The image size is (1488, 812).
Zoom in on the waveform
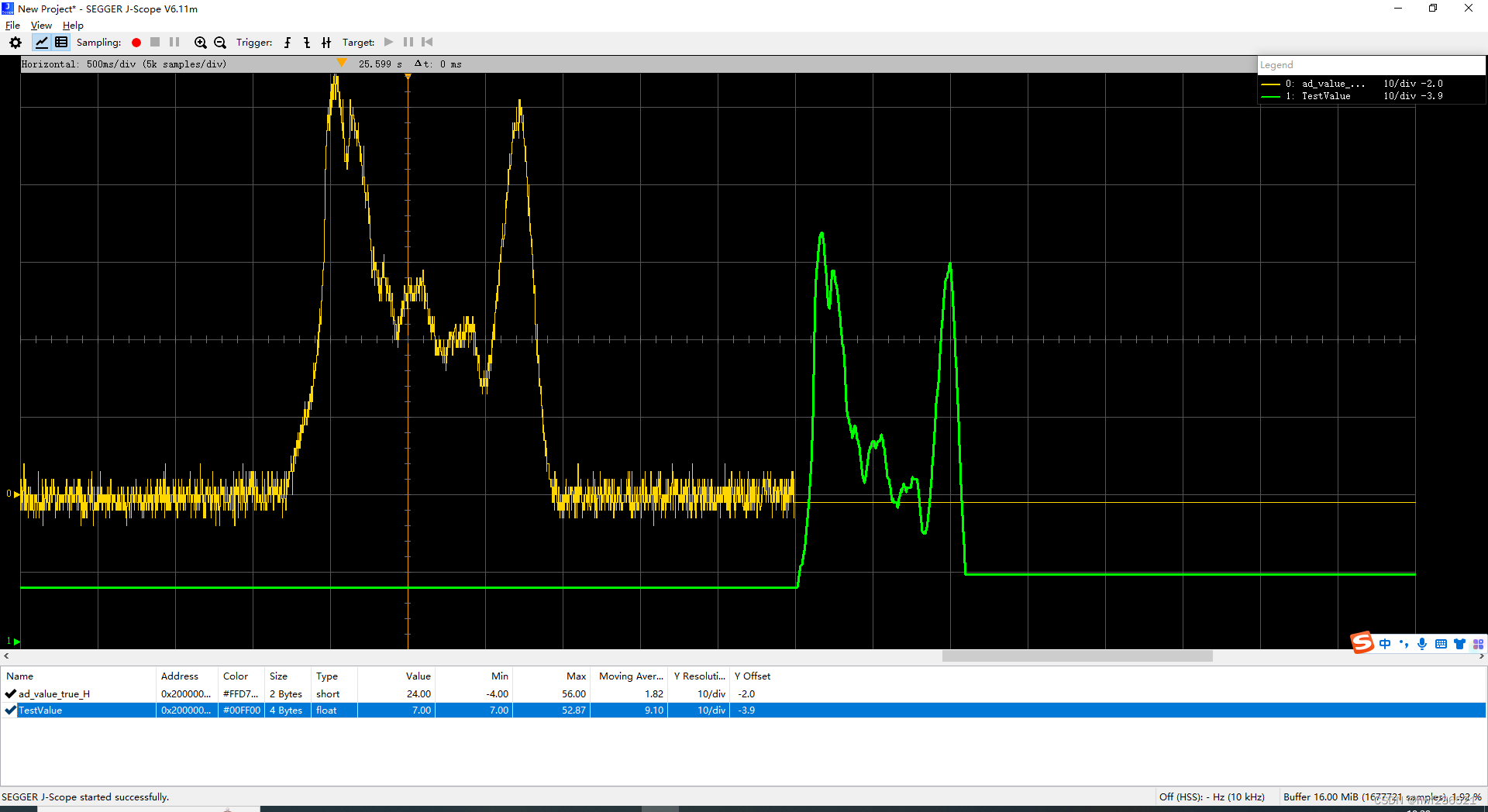(x=201, y=43)
